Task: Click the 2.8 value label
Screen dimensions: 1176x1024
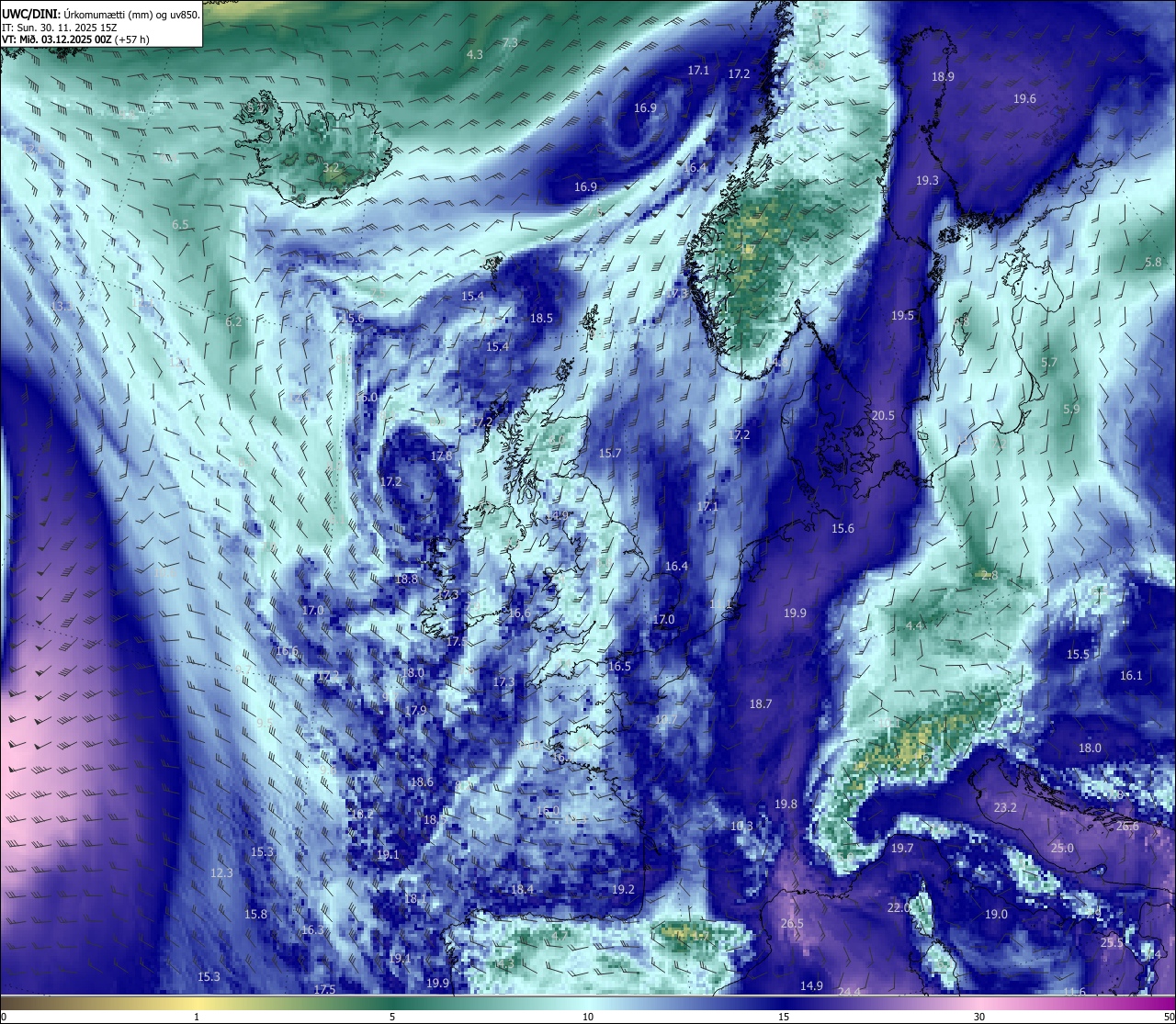Action: [989, 576]
